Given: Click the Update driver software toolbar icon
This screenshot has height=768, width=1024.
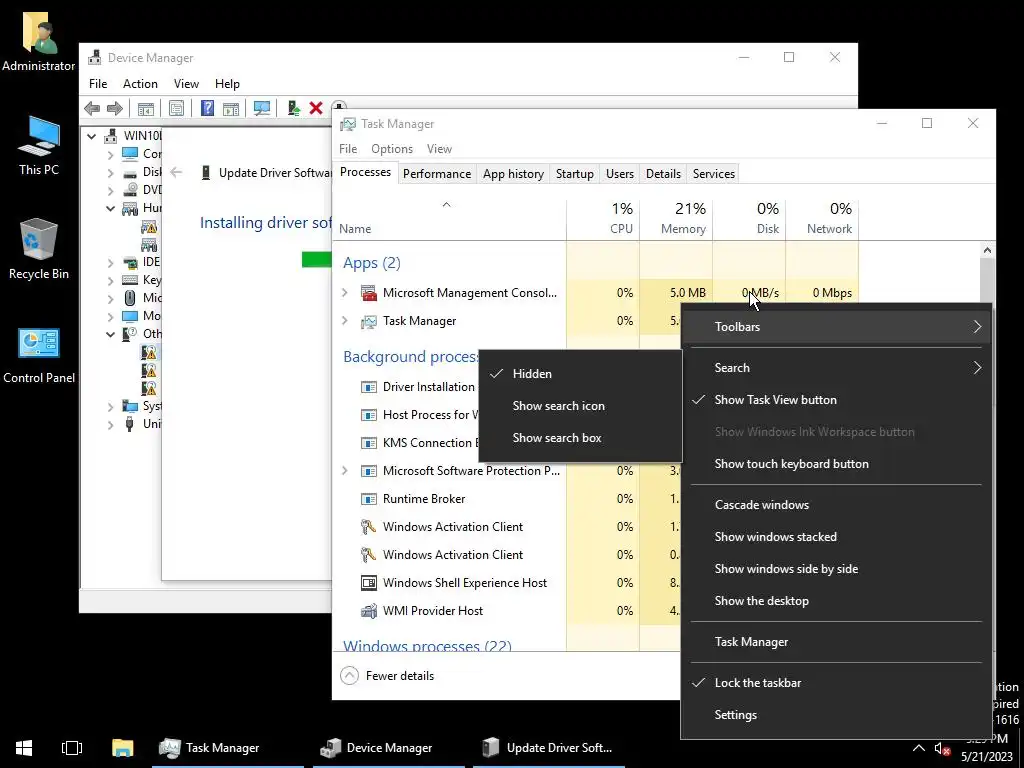Looking at the screenshot, I should click(293, 108).
